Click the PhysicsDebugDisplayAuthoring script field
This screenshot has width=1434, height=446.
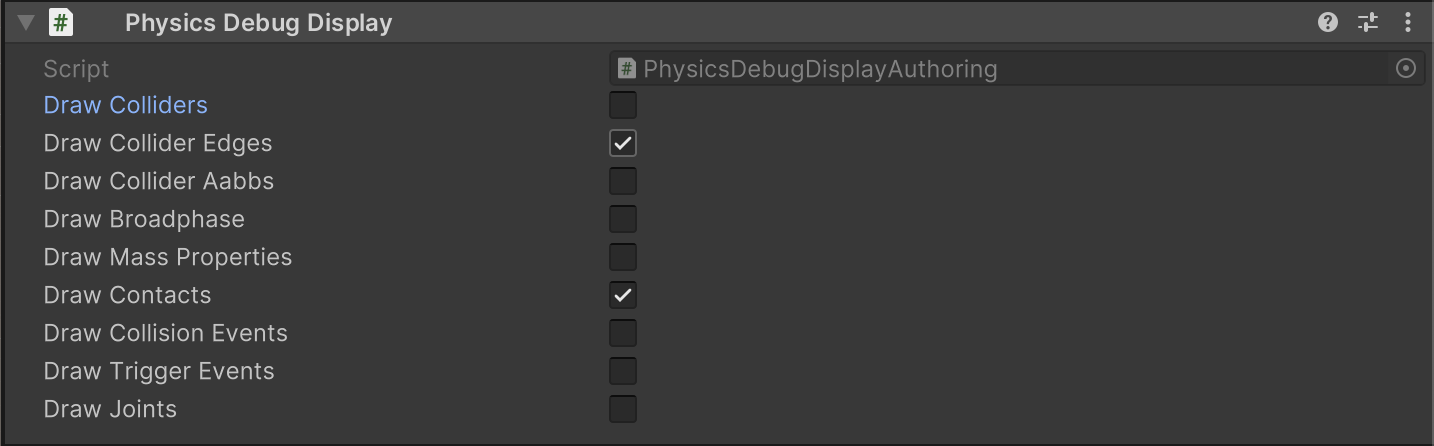click(x=1000, y=69)
